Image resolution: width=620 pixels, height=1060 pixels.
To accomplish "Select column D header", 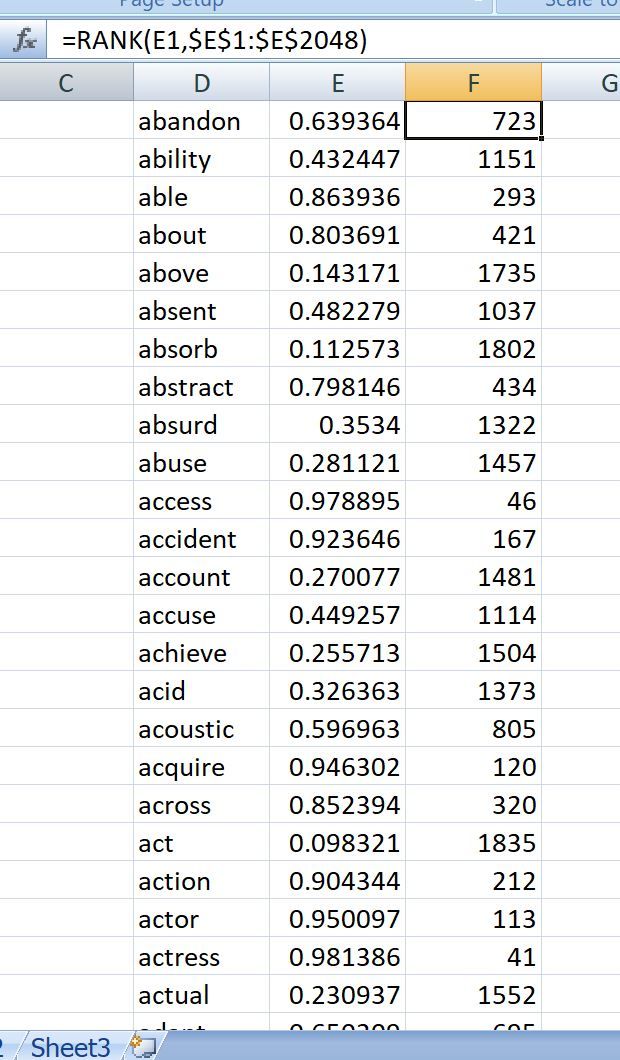I will click(x=201, y=83).
